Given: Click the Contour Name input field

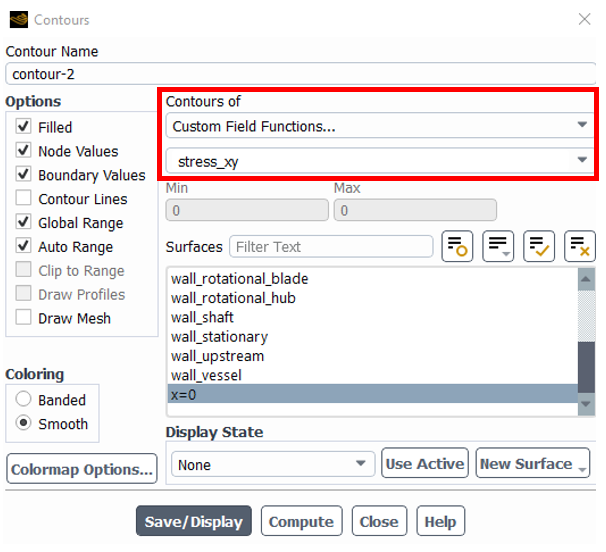Looking at the screenshot, I should (300, 73).
